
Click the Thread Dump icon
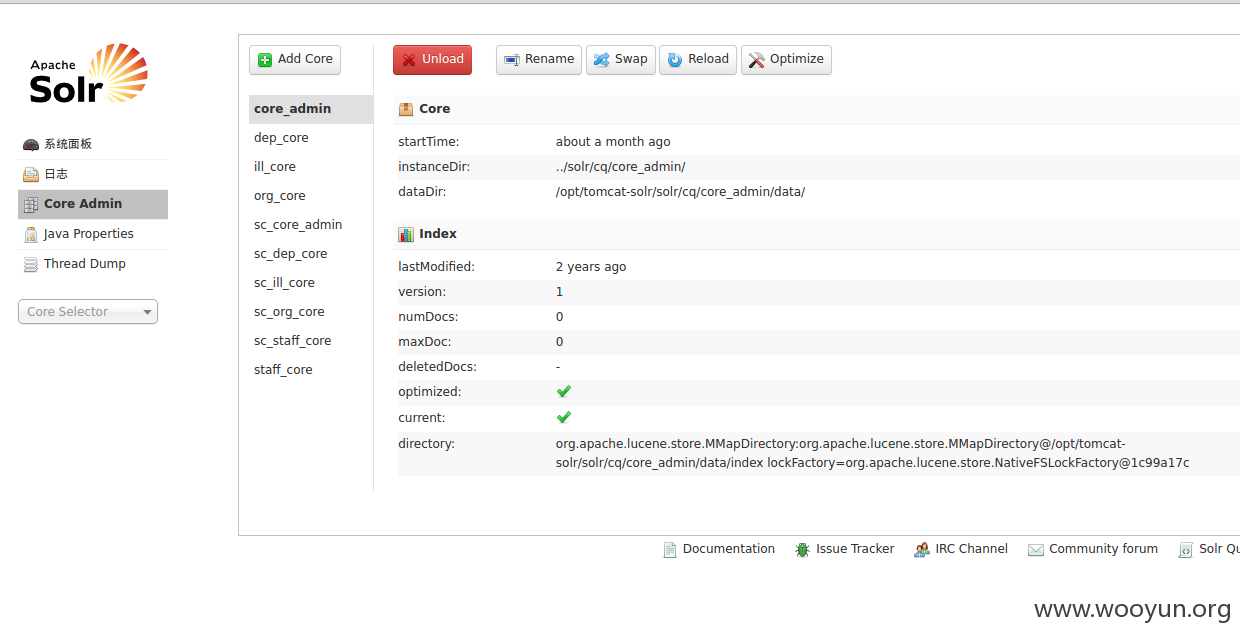point(31,265)
